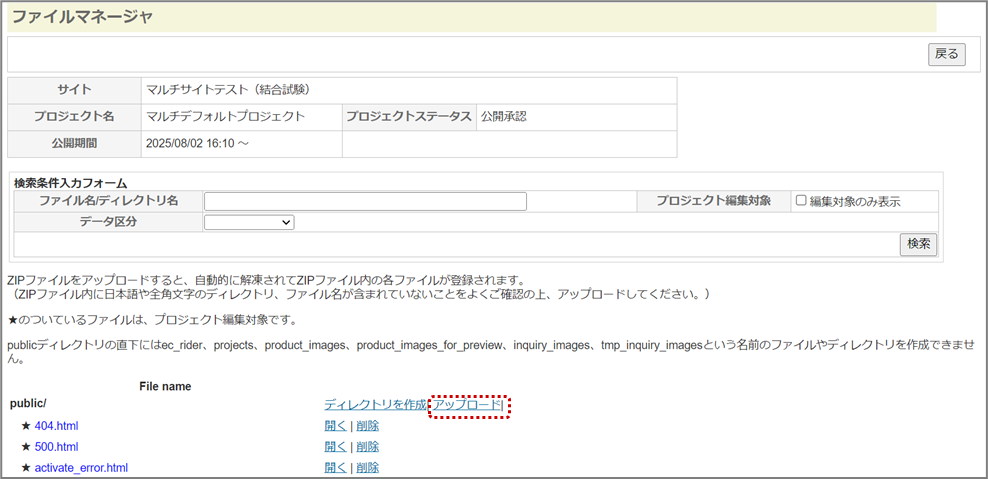
Task: Enable the 編集対象のみ表示 checkbox
Action: click(x=801, y=200)
